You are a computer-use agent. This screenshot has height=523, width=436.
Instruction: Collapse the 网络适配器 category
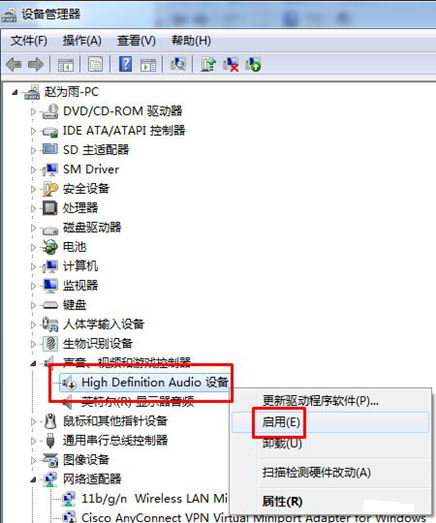pos(33,480)
